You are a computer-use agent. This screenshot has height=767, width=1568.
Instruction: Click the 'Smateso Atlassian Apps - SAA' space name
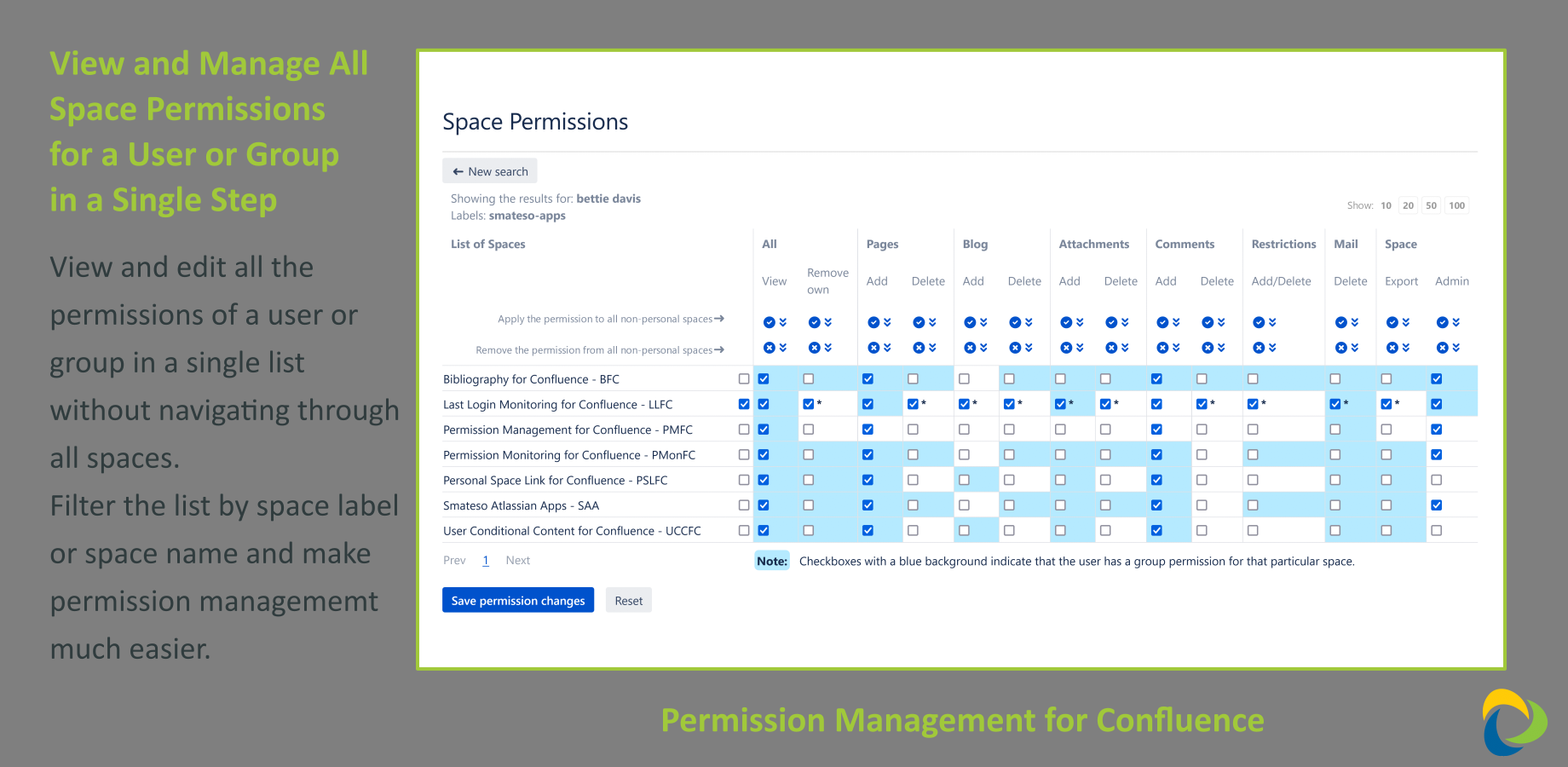pyautogui.click(x=521, y=505)
